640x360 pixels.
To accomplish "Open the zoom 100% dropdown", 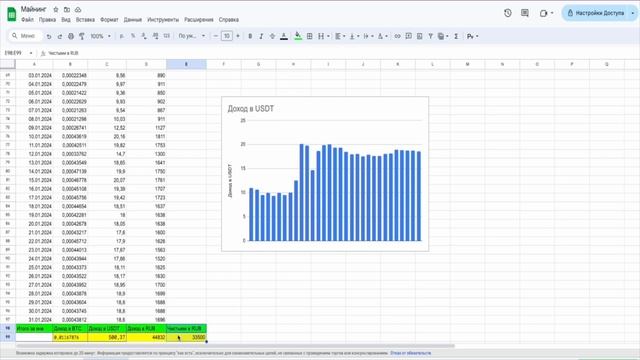I will 100,36.
